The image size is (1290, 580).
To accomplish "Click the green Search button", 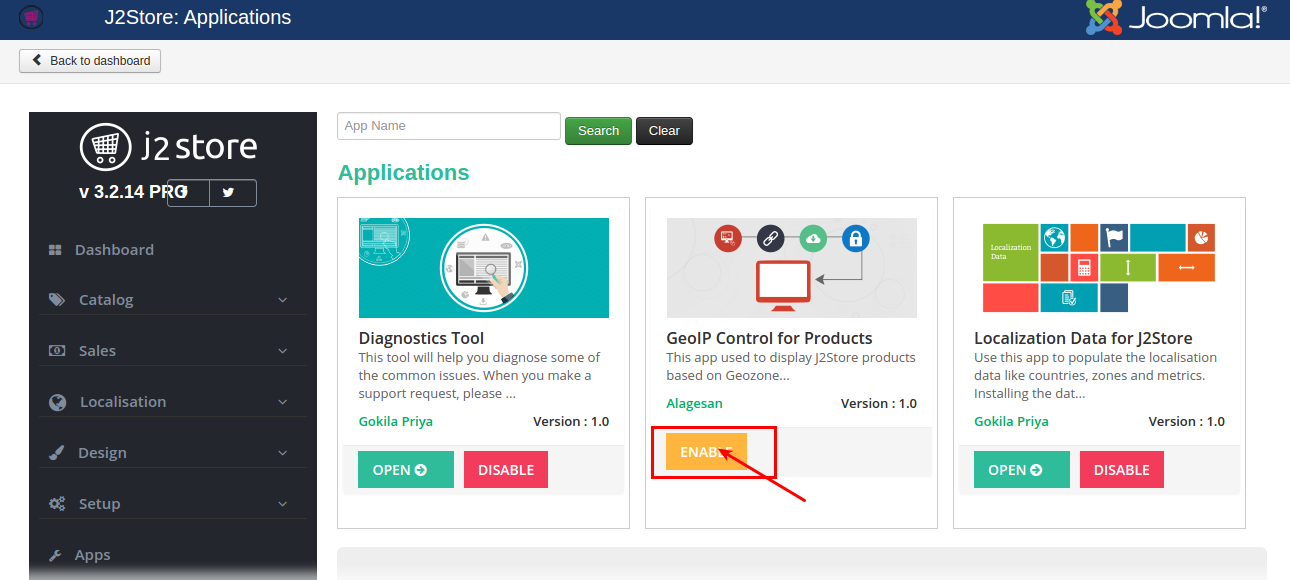I will click(x=598, y=131).
